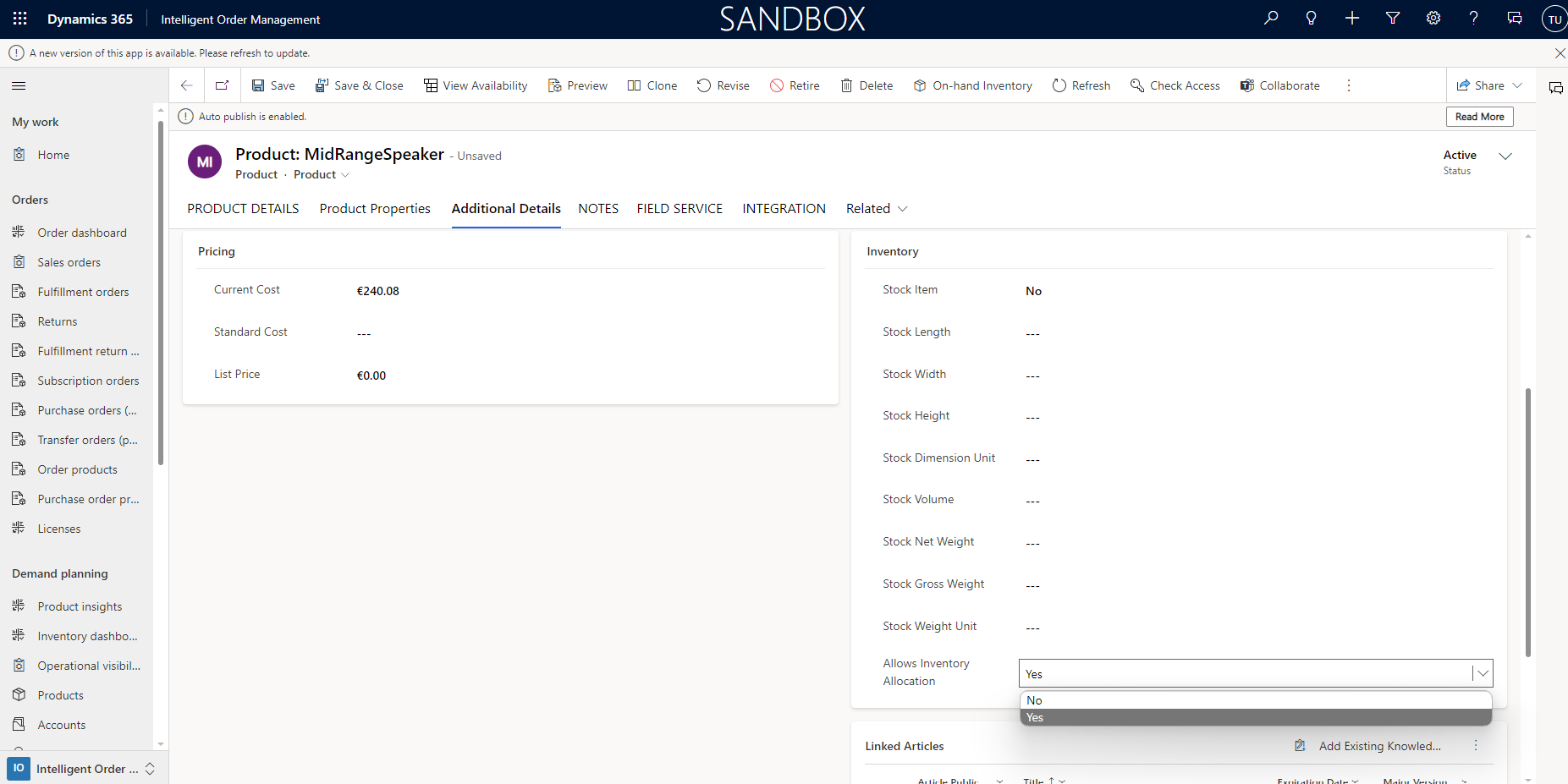This screenshot has height=784, width=1568.
Task: Click the search magnifier icon in header
Action: 1271,18
